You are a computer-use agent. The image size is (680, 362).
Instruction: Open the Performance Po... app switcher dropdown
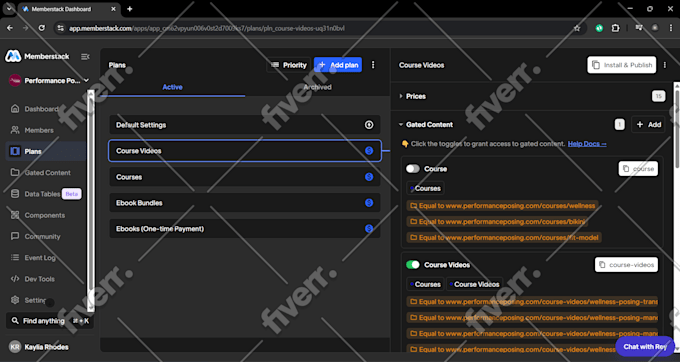click(49, 81)
